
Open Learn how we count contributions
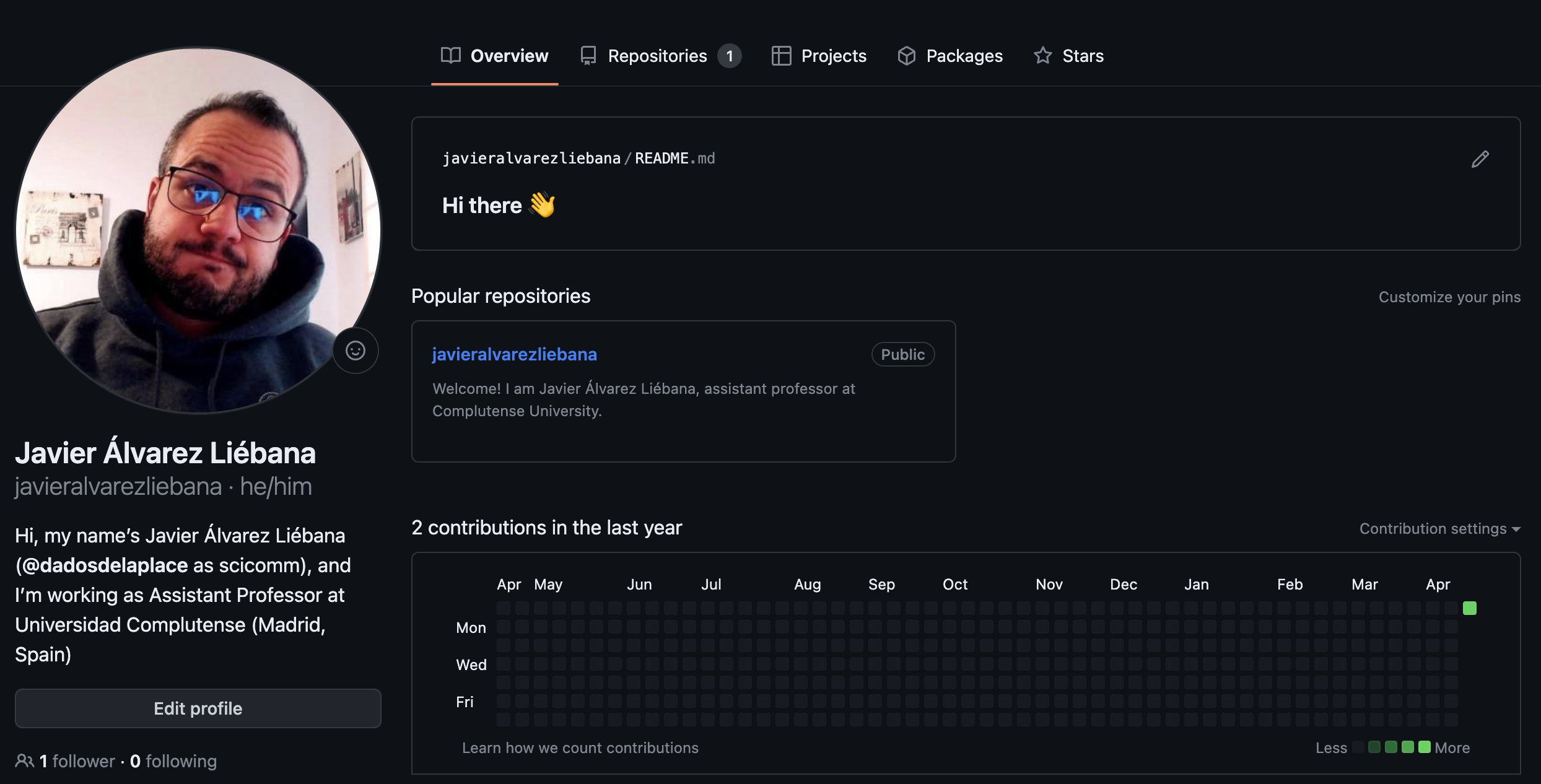pos(580,748)
